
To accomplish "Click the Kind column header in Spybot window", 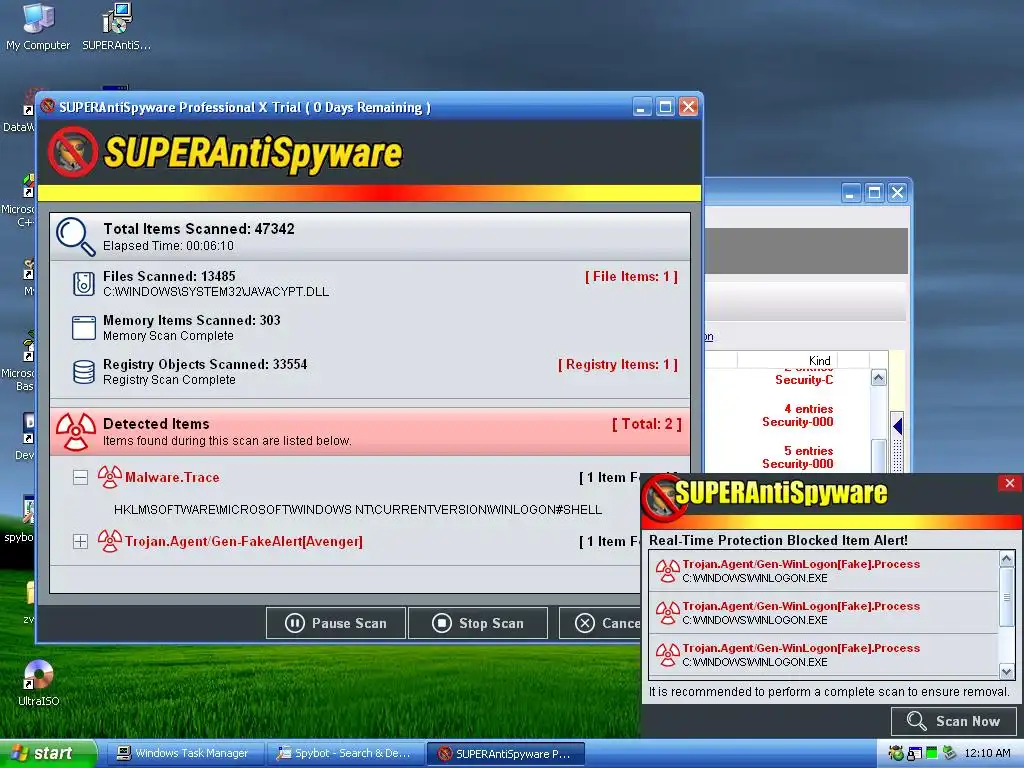I will tap(820, 360).
